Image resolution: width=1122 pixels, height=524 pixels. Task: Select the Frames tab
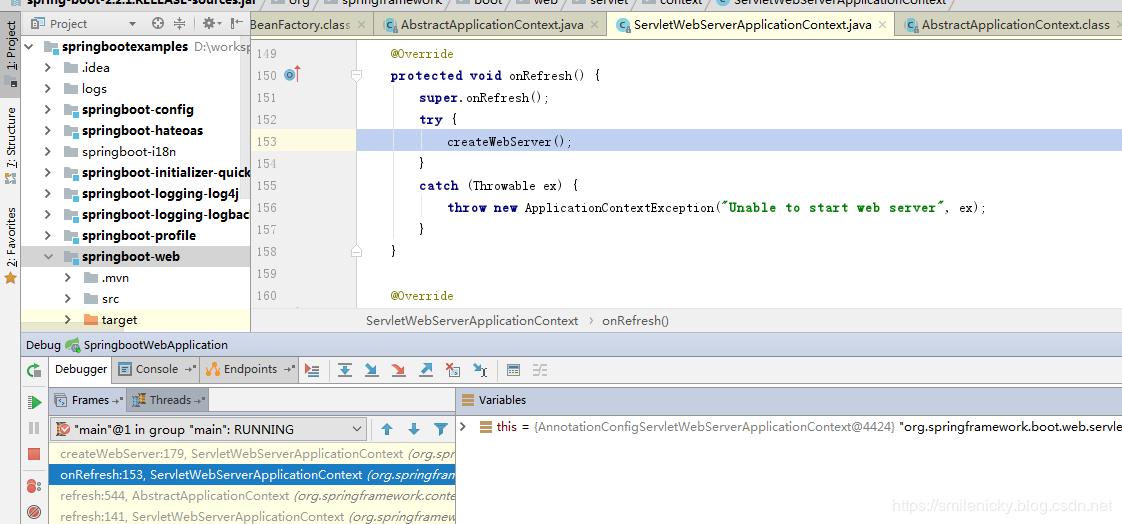pos(88,400)
